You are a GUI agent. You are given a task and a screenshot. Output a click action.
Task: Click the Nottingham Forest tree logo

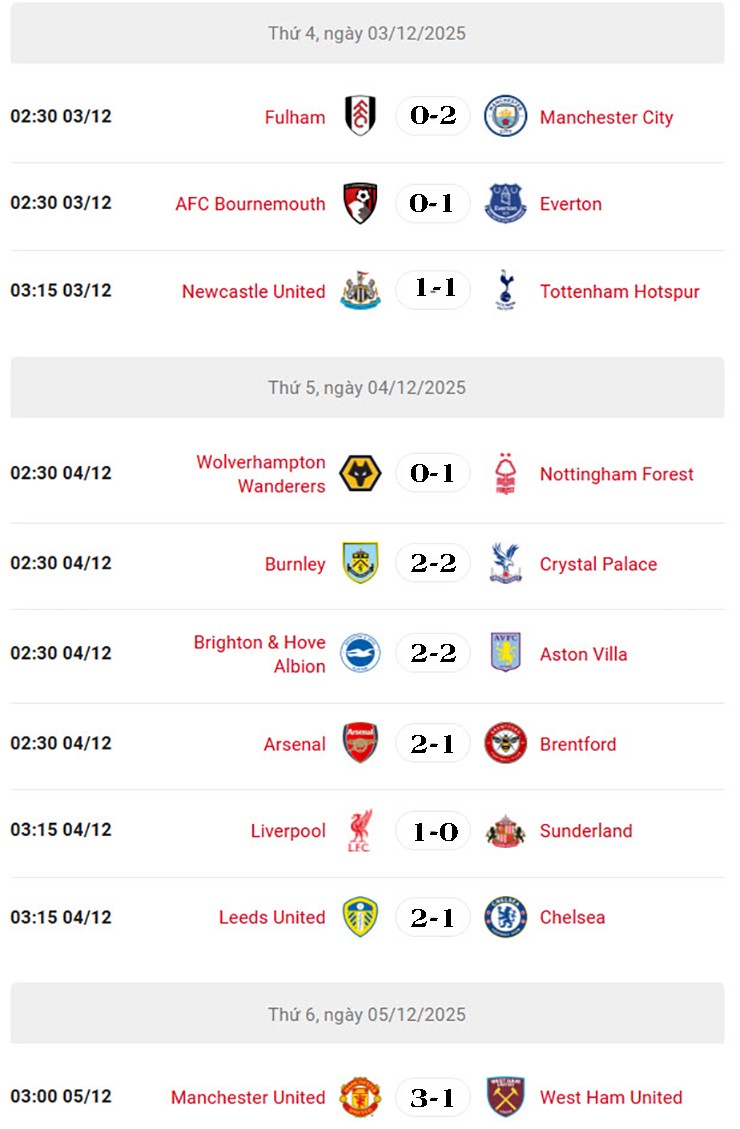tap(505, 473)
